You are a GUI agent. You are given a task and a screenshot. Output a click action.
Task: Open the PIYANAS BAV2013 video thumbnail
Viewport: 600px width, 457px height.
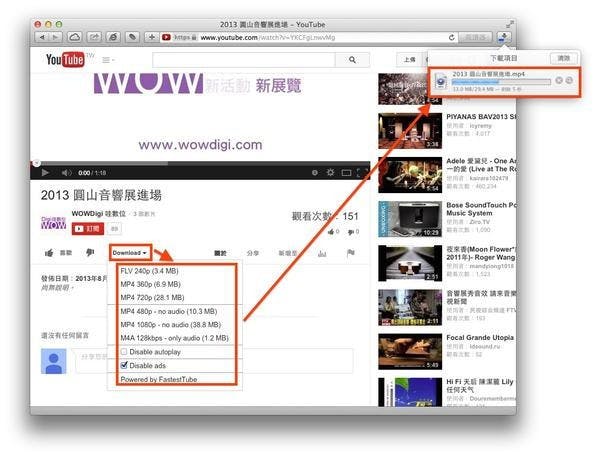(x=410, y=131)
